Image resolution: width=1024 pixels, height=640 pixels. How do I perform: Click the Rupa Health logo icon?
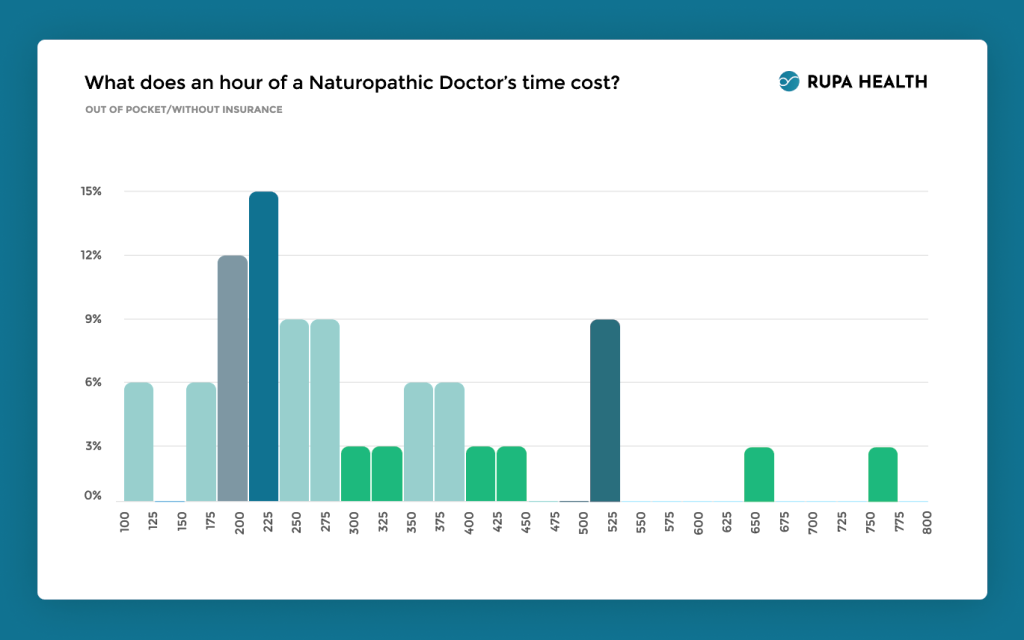click(x=789, y=82)
